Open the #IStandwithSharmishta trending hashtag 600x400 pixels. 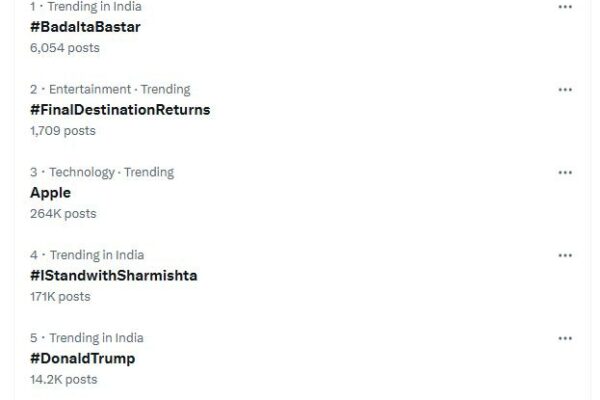pyautogui.click(x=114, y=276)
